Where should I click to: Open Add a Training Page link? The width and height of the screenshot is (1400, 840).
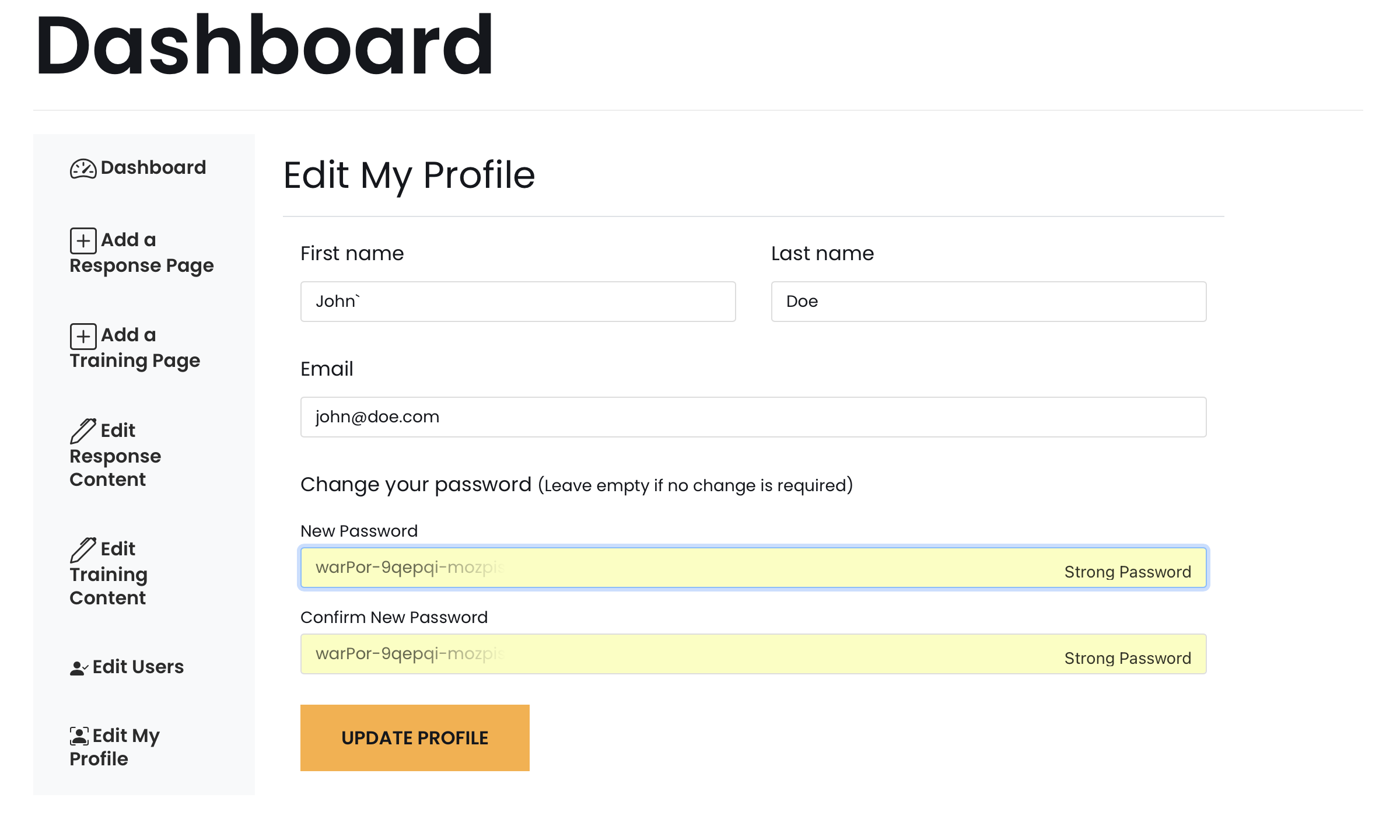tap(135, 348)
